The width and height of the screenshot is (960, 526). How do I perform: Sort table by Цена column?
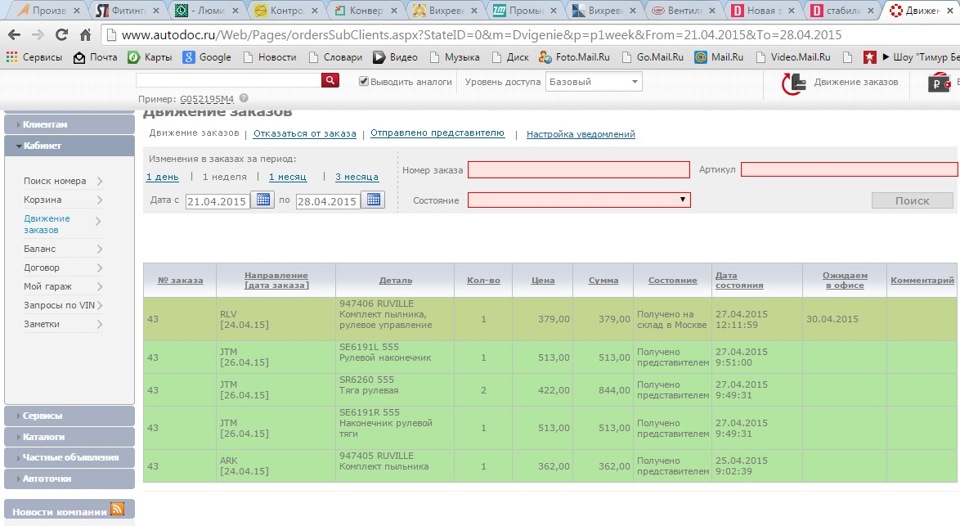[x=542, y=280]
